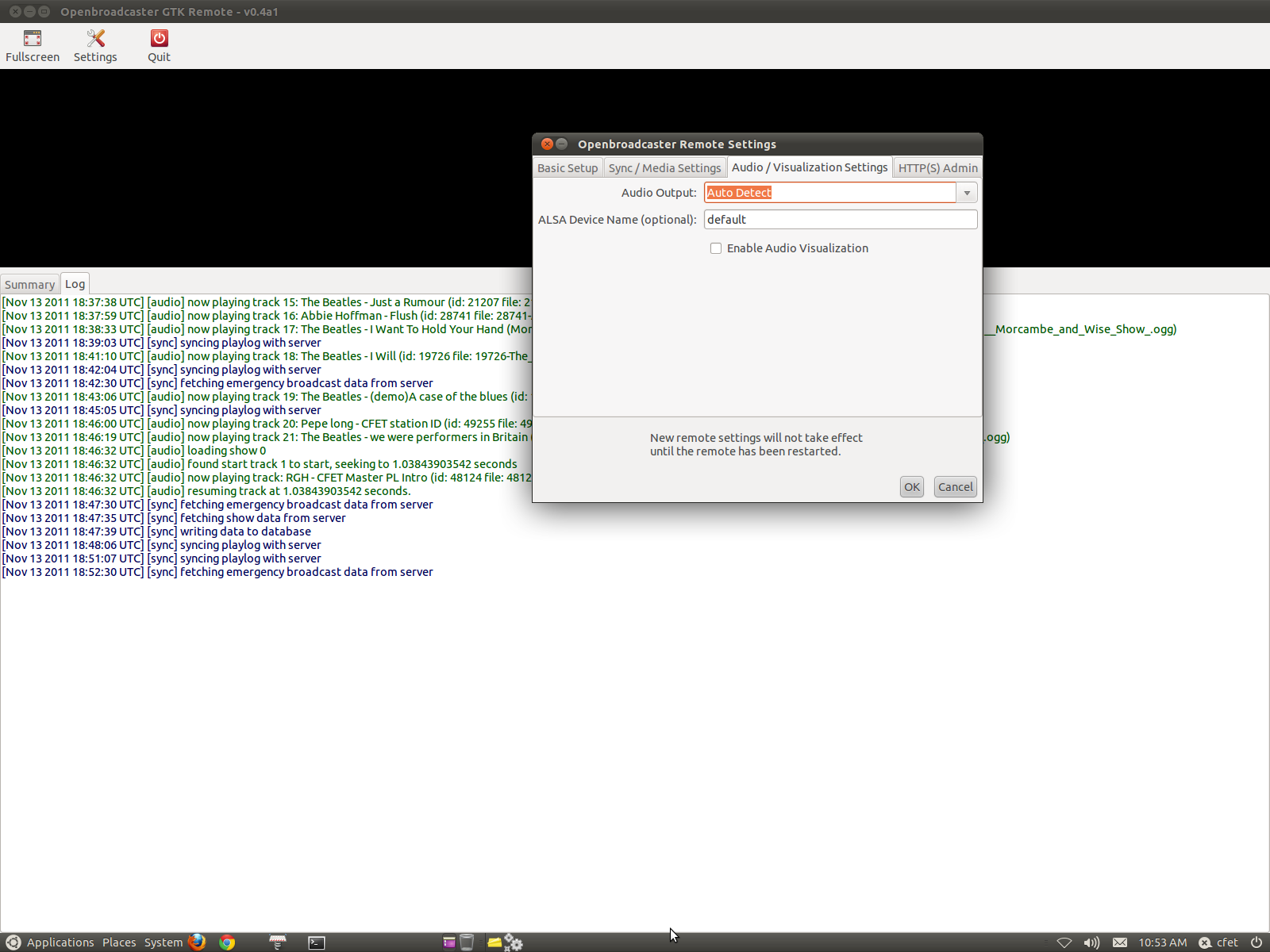Viewport: 1270px width, 952px height.
Task: Click log entry for track 19 A case of the blues
Action: pyautogui.click(x=267, y=397)
